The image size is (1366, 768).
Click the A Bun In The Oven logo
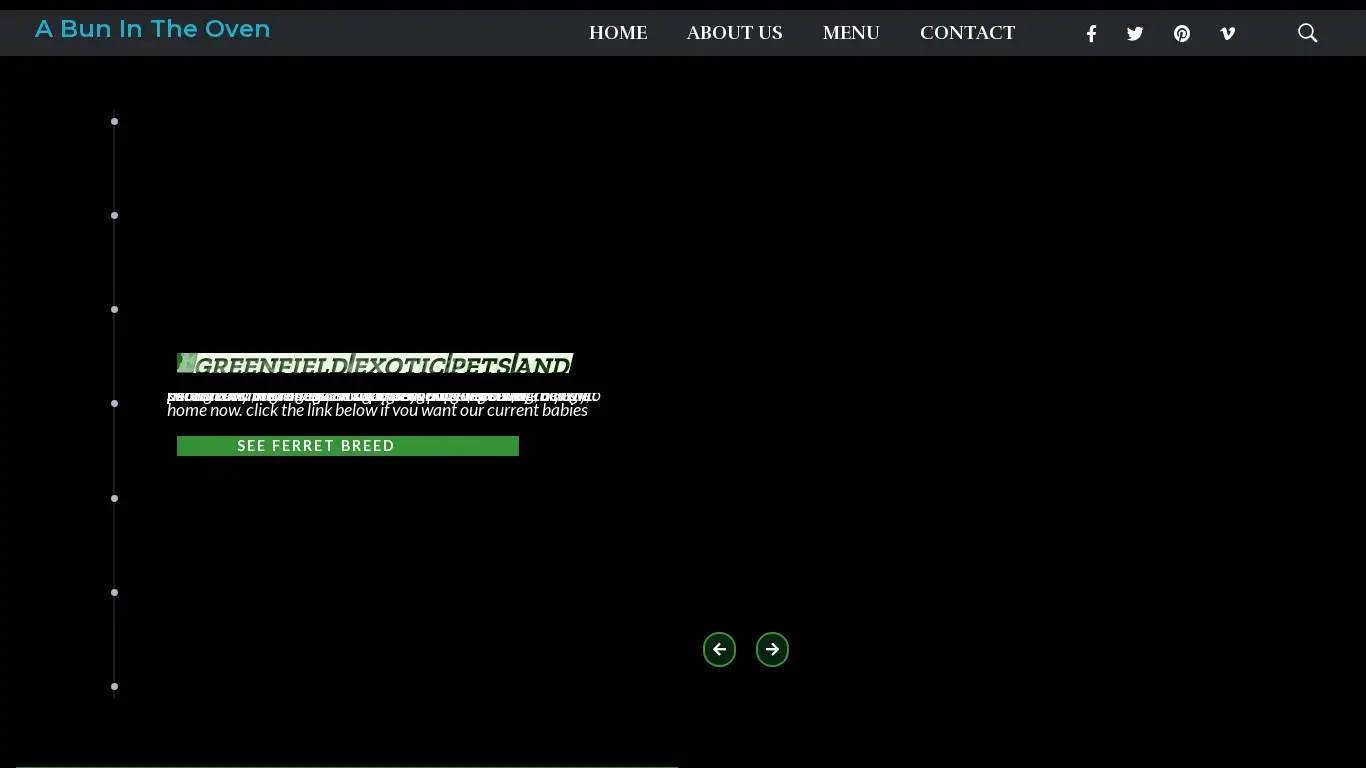click(x=153, y=29)
